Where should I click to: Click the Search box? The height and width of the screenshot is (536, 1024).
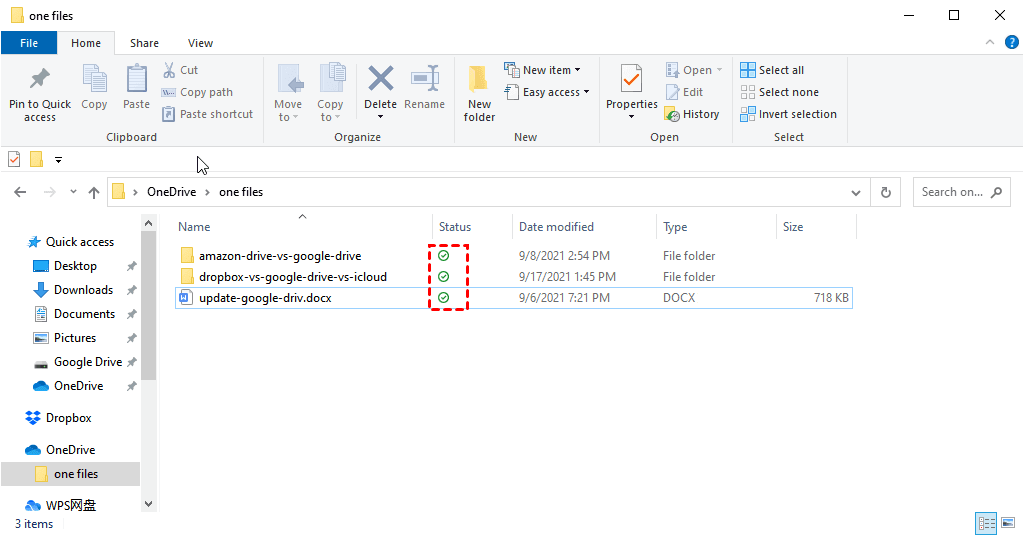click(x=961, y=192)
